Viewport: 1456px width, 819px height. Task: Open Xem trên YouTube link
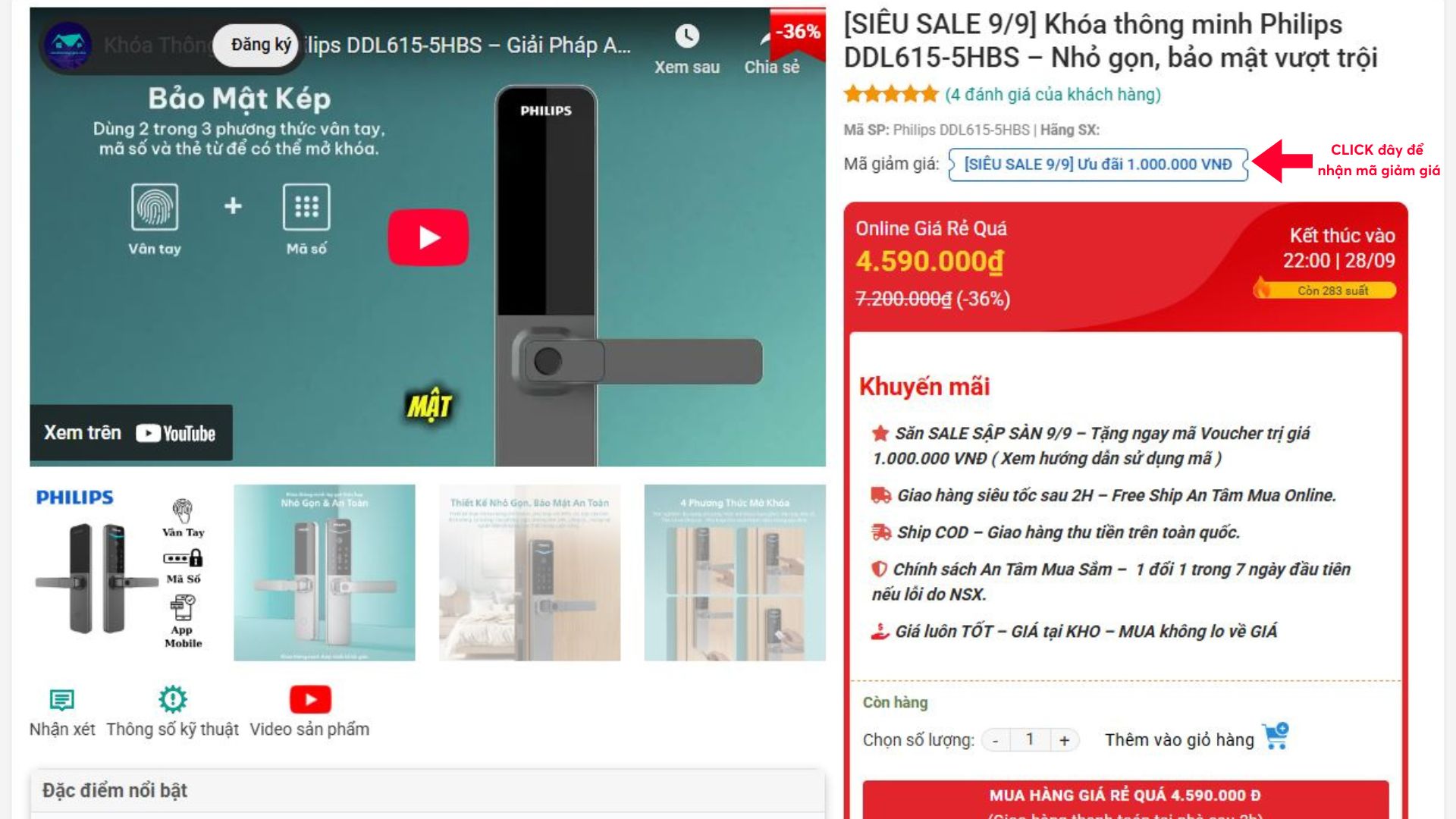[130, 433]
